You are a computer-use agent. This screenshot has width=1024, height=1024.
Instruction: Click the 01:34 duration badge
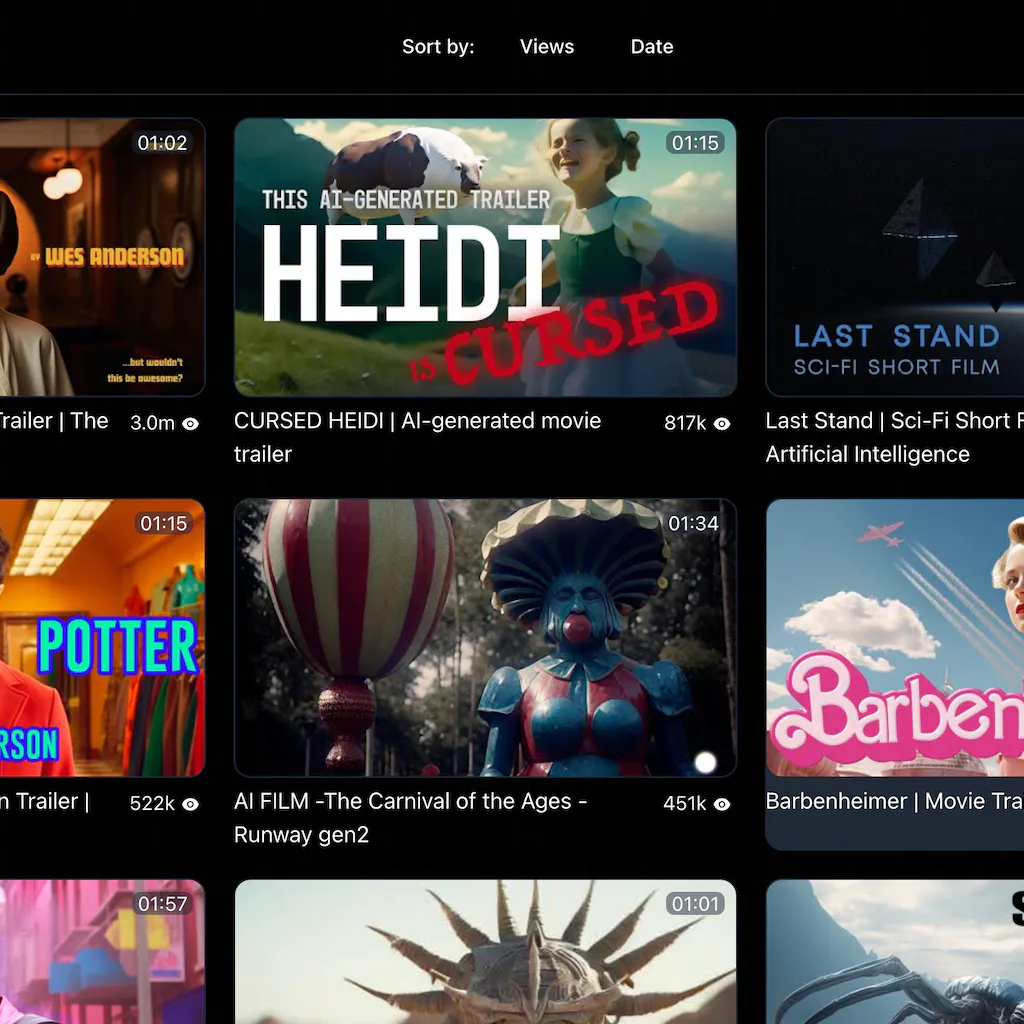[693, 524]
